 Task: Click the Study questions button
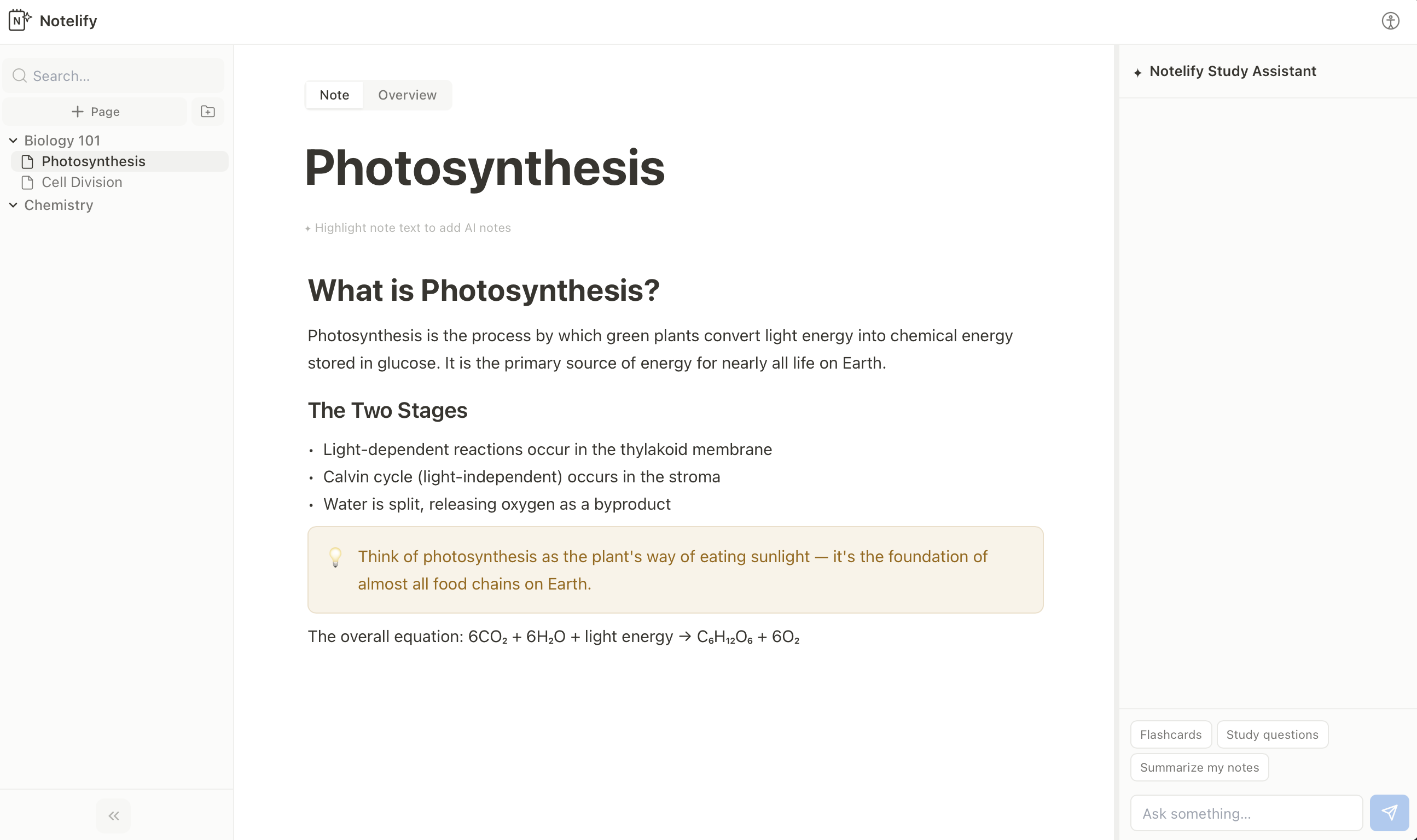click(x=1271, y=734)
